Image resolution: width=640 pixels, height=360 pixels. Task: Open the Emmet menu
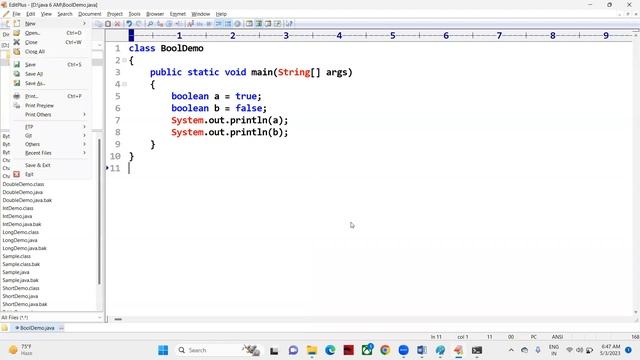tap(178, 14)
